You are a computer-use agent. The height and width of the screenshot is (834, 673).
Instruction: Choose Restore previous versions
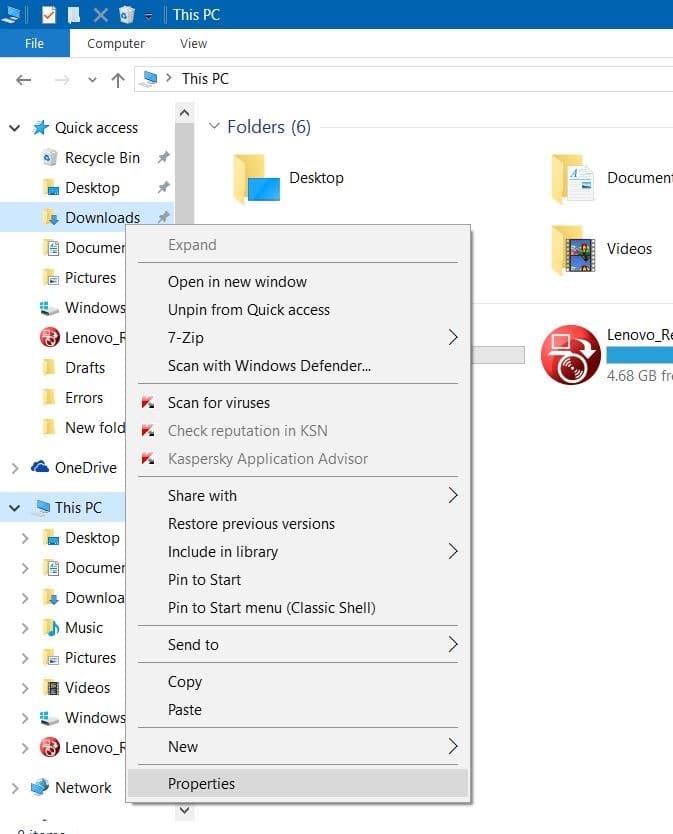pos(298,524)
